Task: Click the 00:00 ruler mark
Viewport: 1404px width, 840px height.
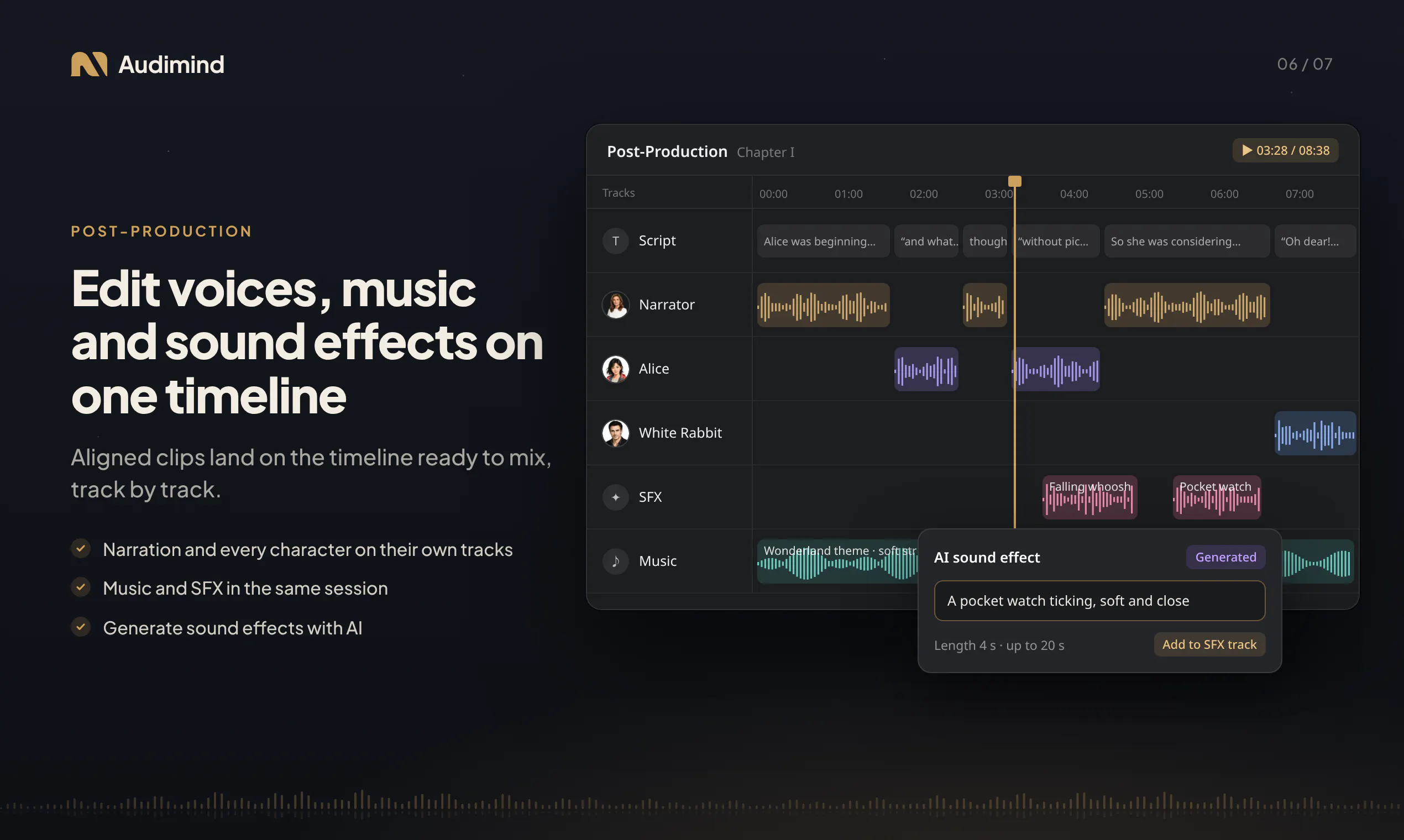Action: [x=773, y=193]
